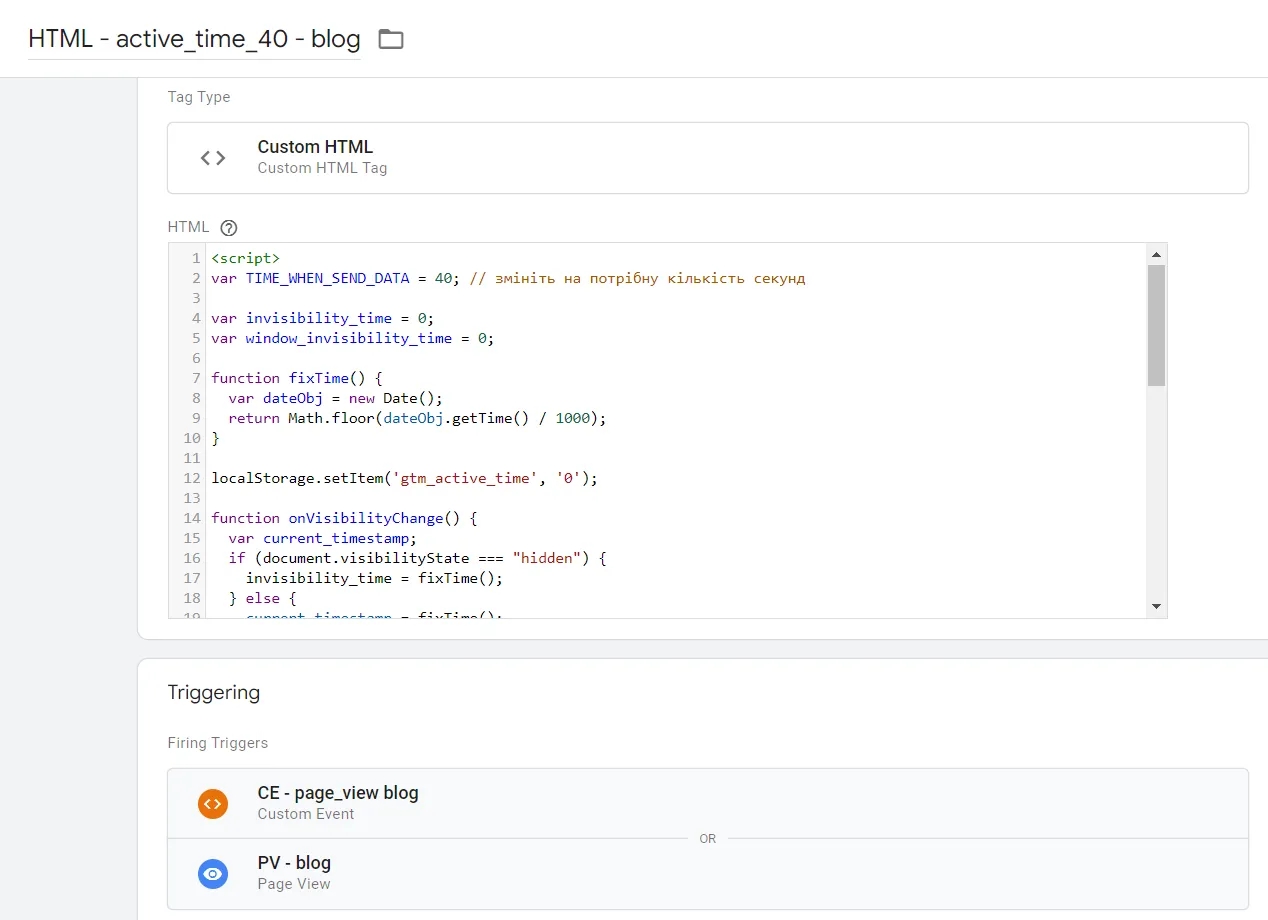Click the invisibility_time = fixTime() line

pyautogui.click(x=374, y=578)
